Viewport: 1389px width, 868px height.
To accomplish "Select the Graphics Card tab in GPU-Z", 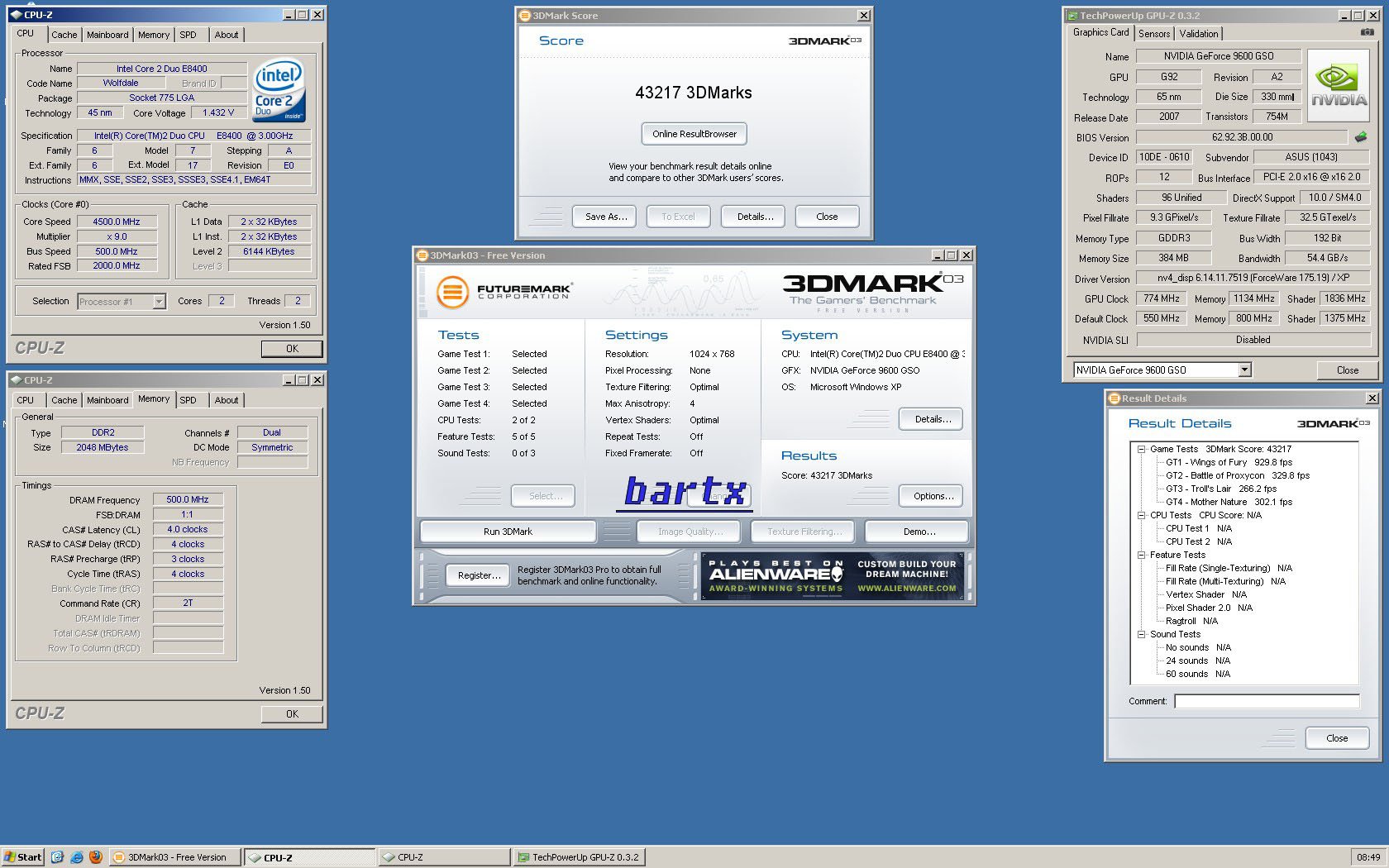I will coord(1100,32).
